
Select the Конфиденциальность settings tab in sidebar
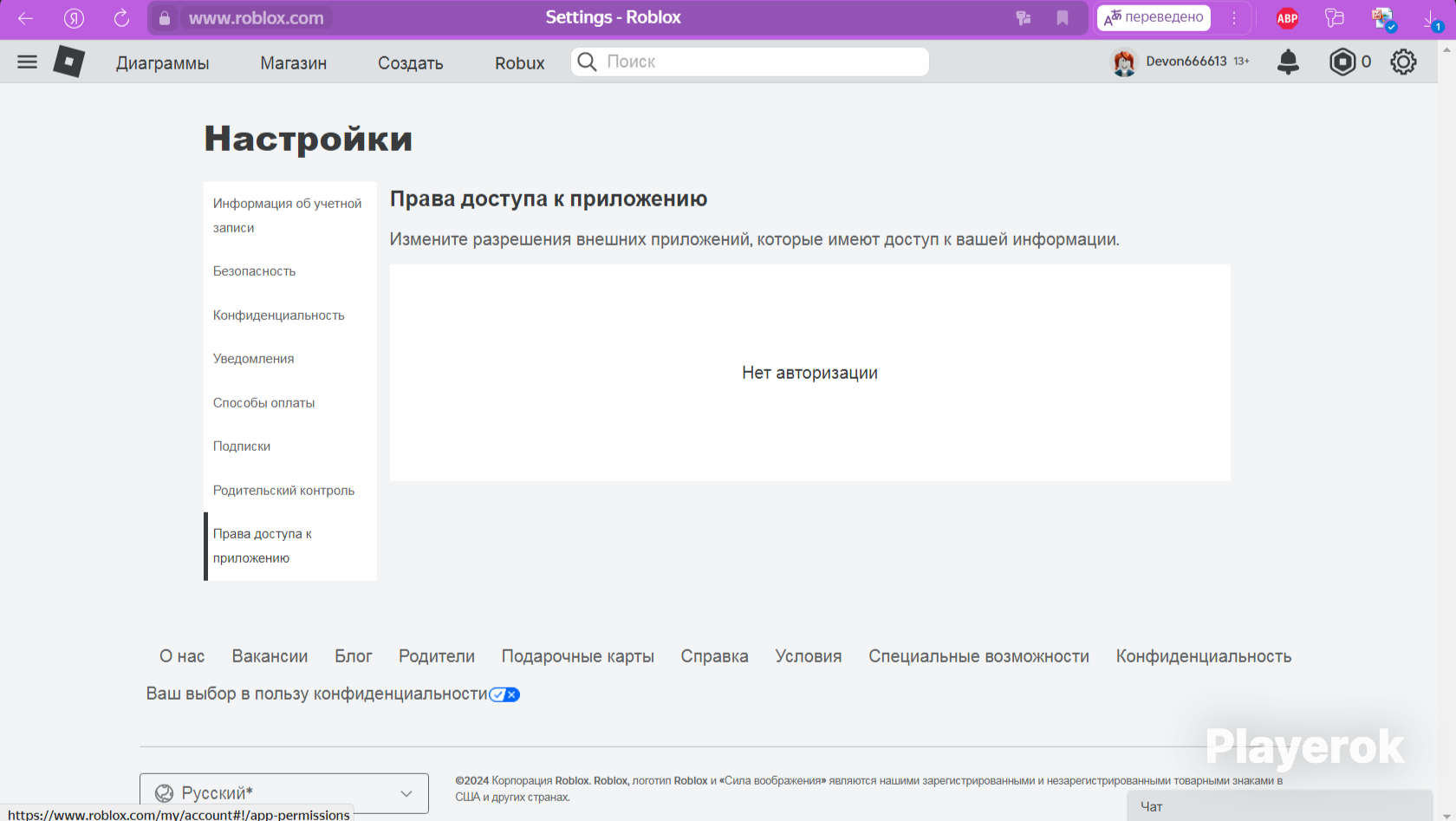[x=290, y=316]
